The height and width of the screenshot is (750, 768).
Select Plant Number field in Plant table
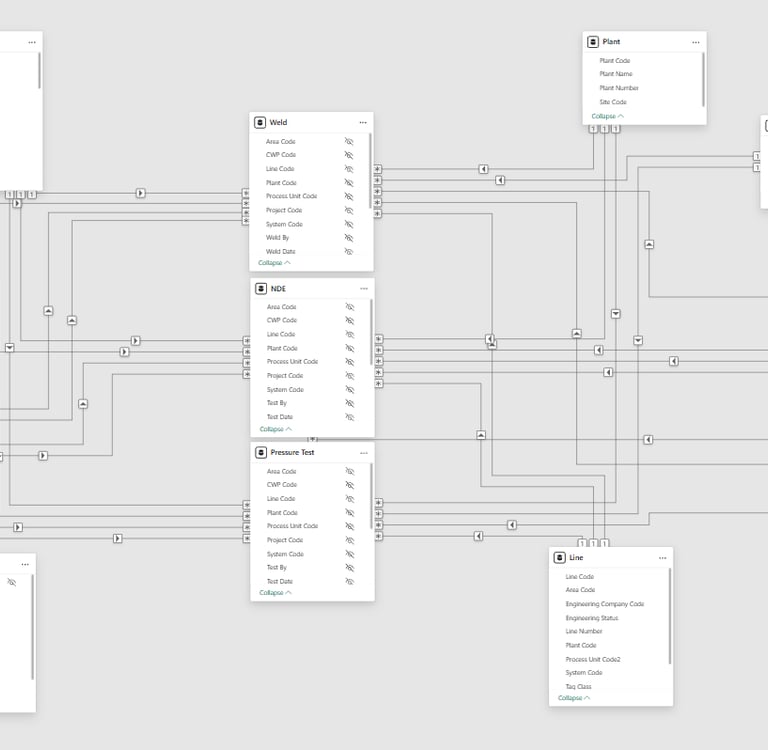619,88
